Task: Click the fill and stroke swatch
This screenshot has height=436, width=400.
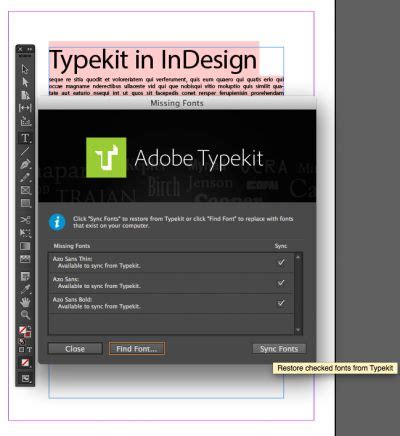Action: pyautogui.click(x=25, y=332)
